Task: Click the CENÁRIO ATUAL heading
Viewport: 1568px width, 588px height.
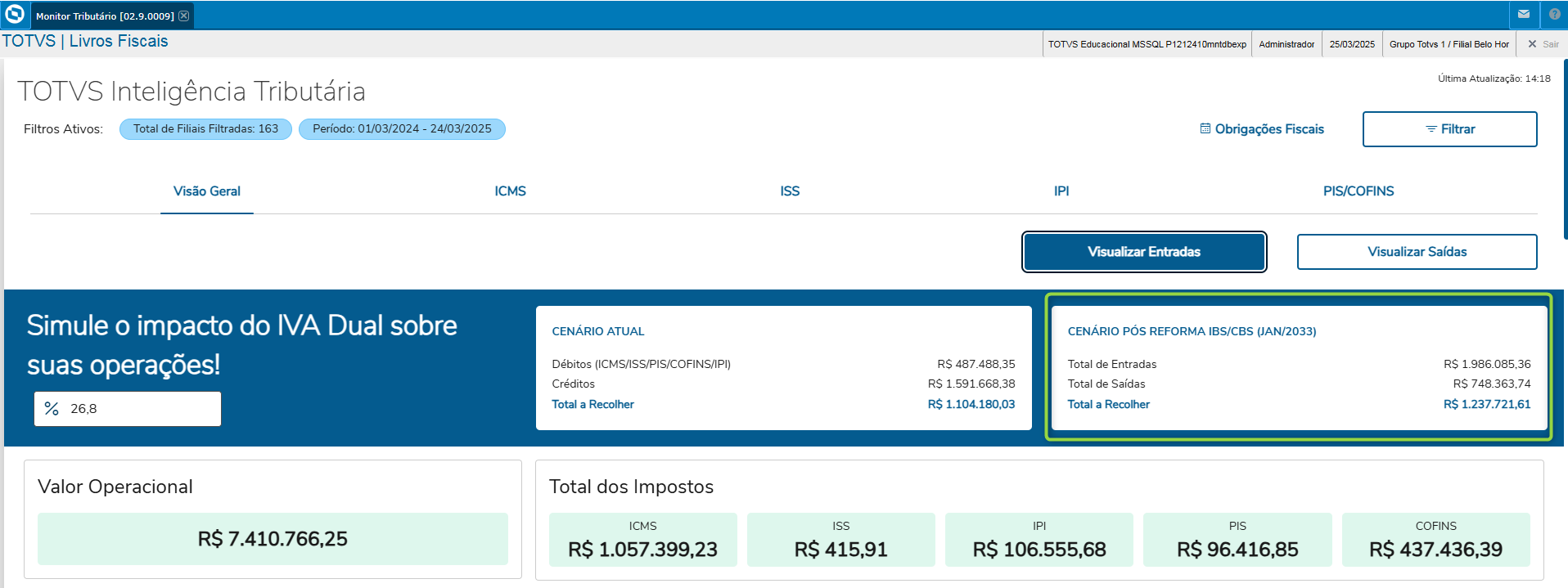Action: 598,331
